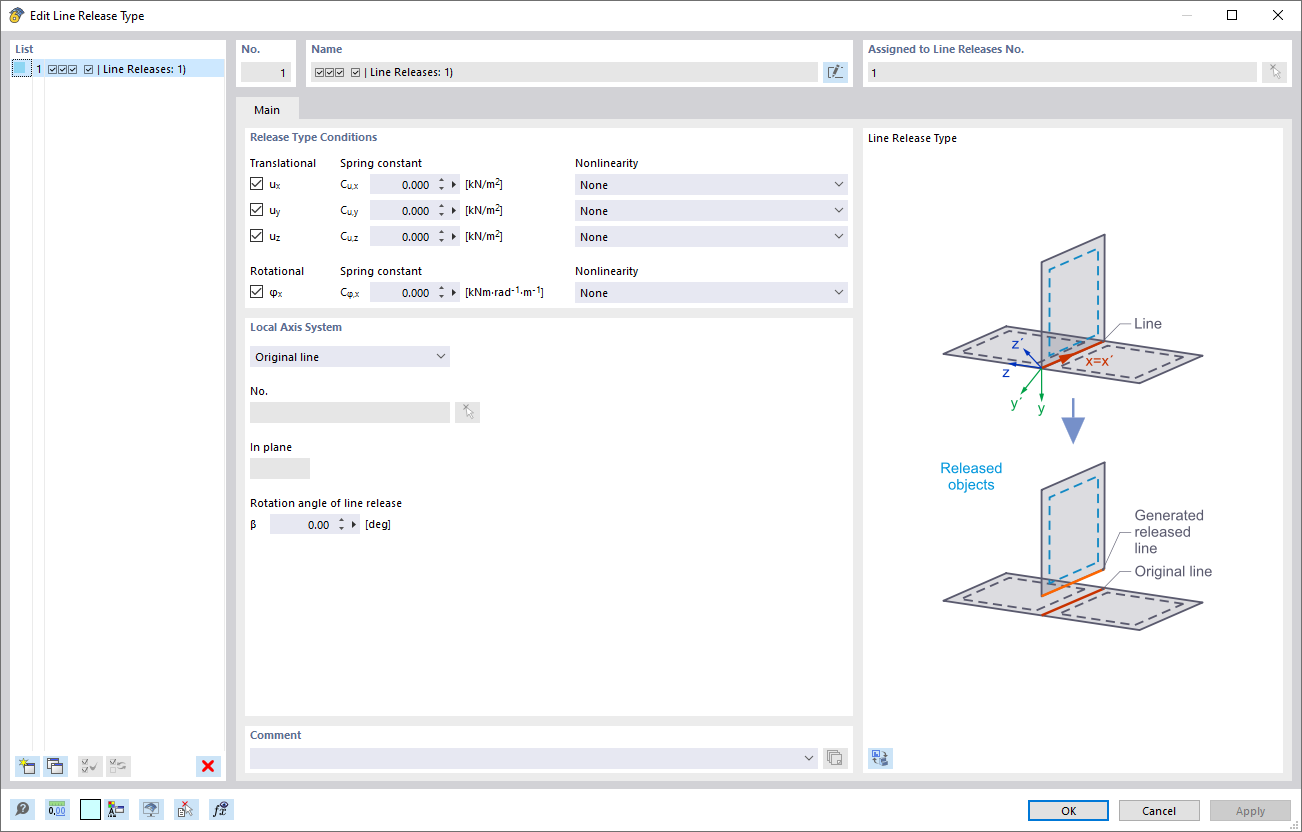Click the view options icon below the diagram
Viewport: 1302px width, 832px height.
coord(880,758)
